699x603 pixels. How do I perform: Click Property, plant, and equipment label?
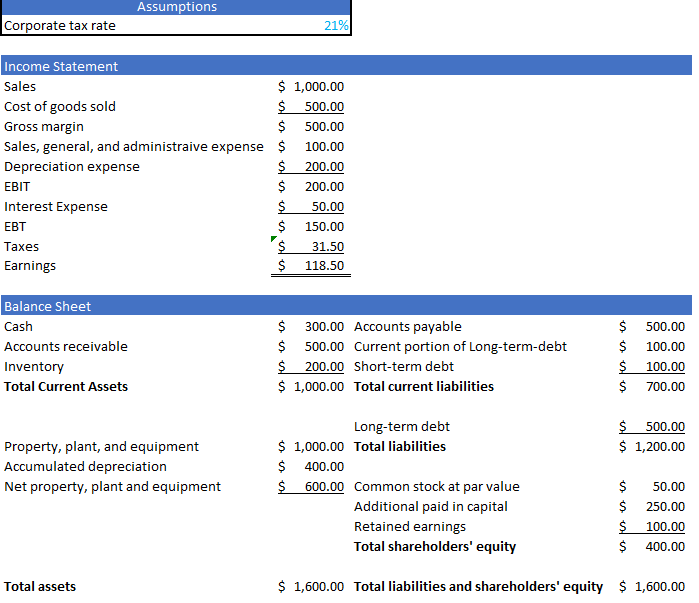pyautogui.click(x=101, y=447)
